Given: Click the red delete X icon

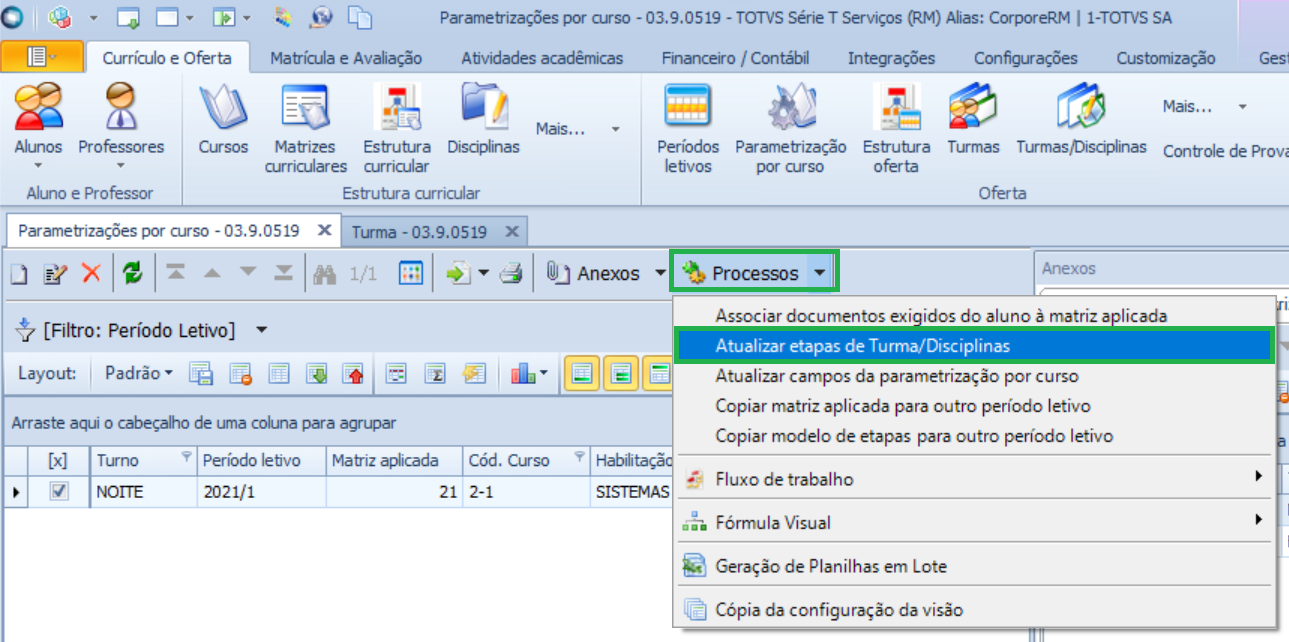Looking at the screenshot, I should (91, 273).
